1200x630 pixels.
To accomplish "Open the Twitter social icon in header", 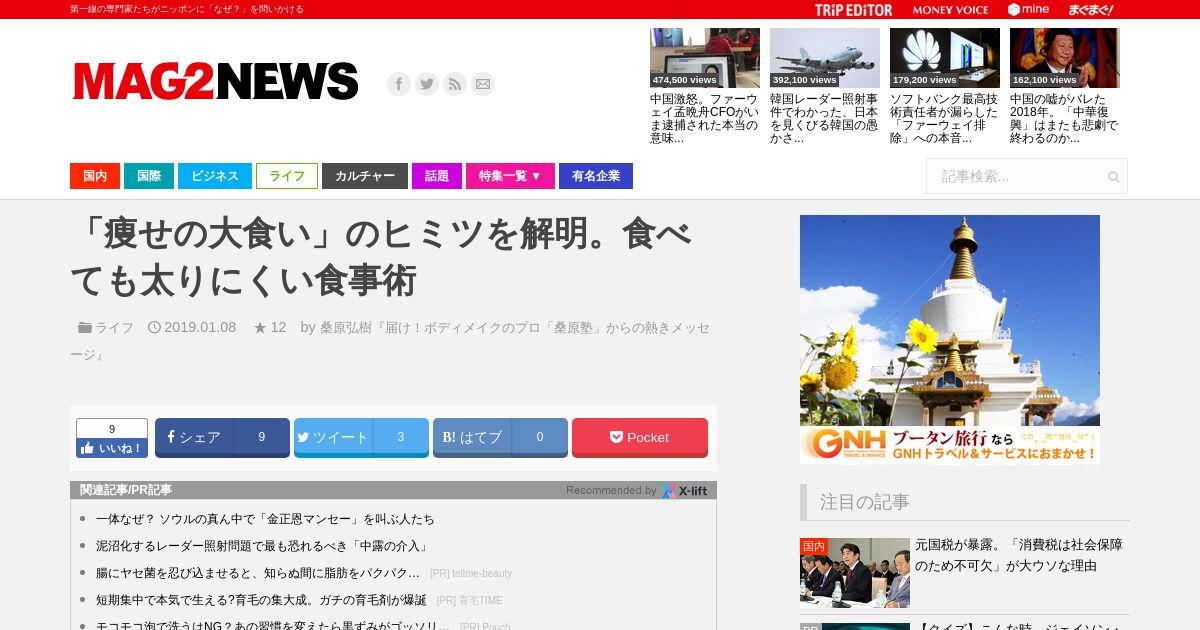I will point(427,84).
